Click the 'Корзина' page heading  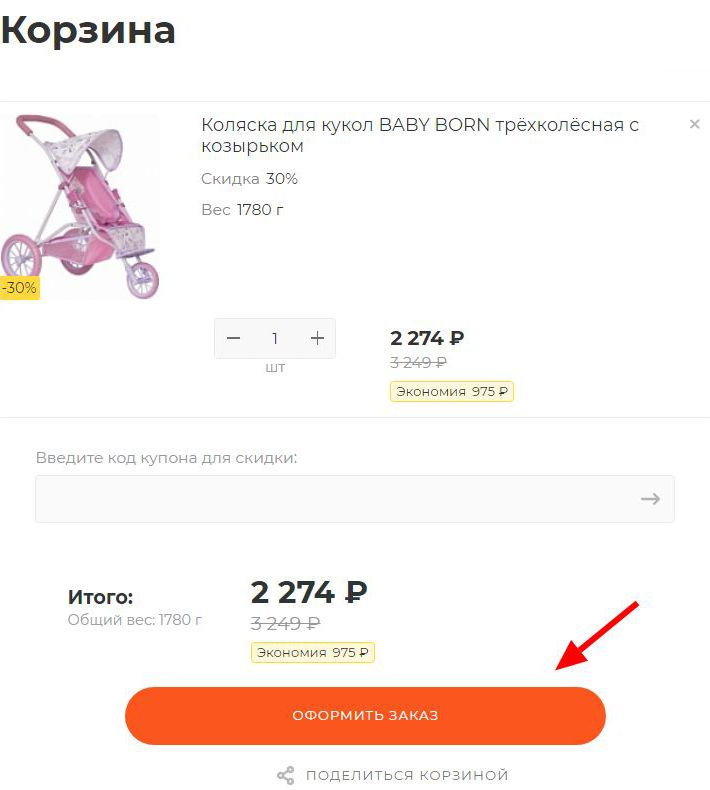point(88,30)
